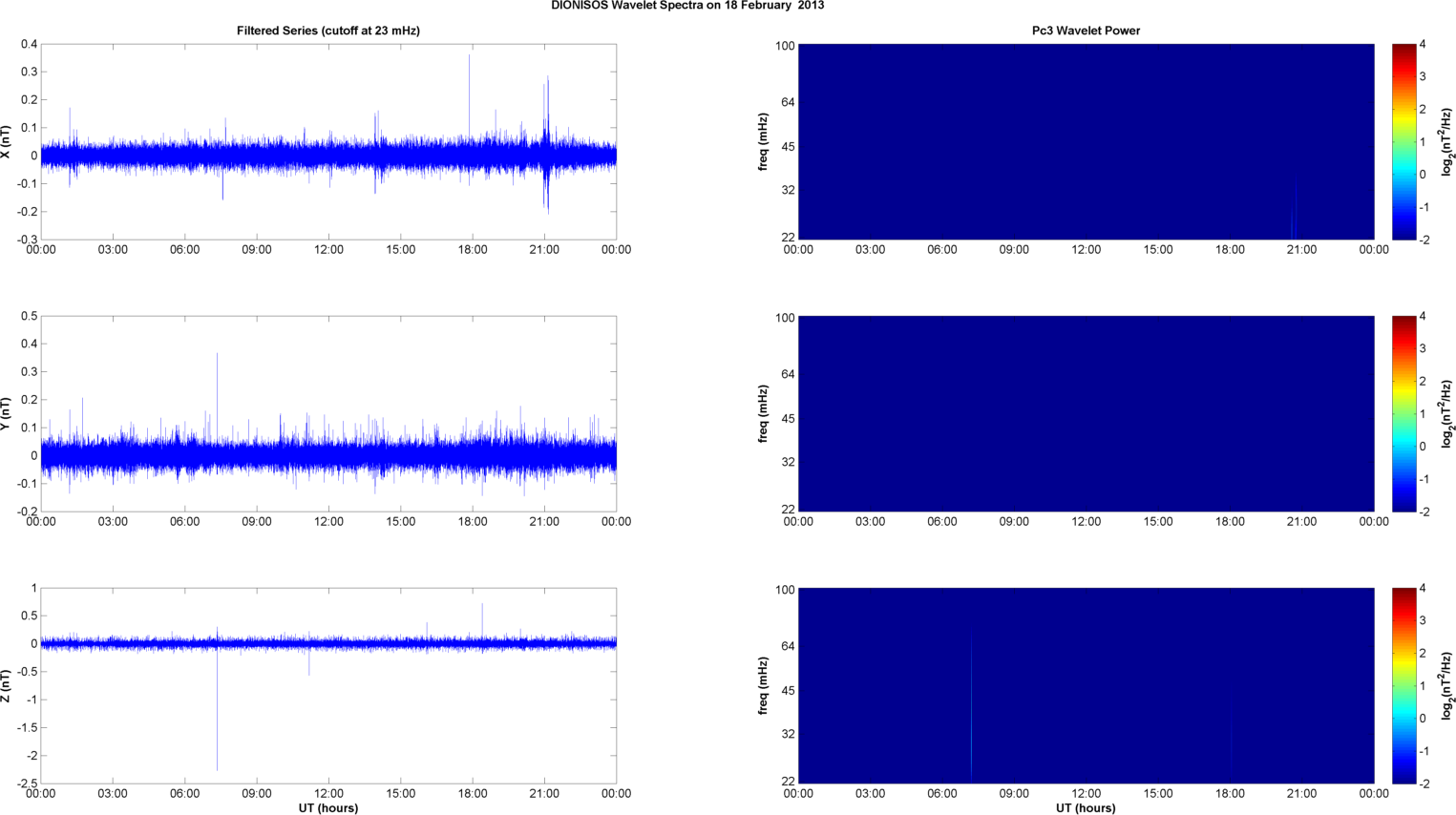Click the "32" frequency tick on top spectrogram

(x=789, y=191)
